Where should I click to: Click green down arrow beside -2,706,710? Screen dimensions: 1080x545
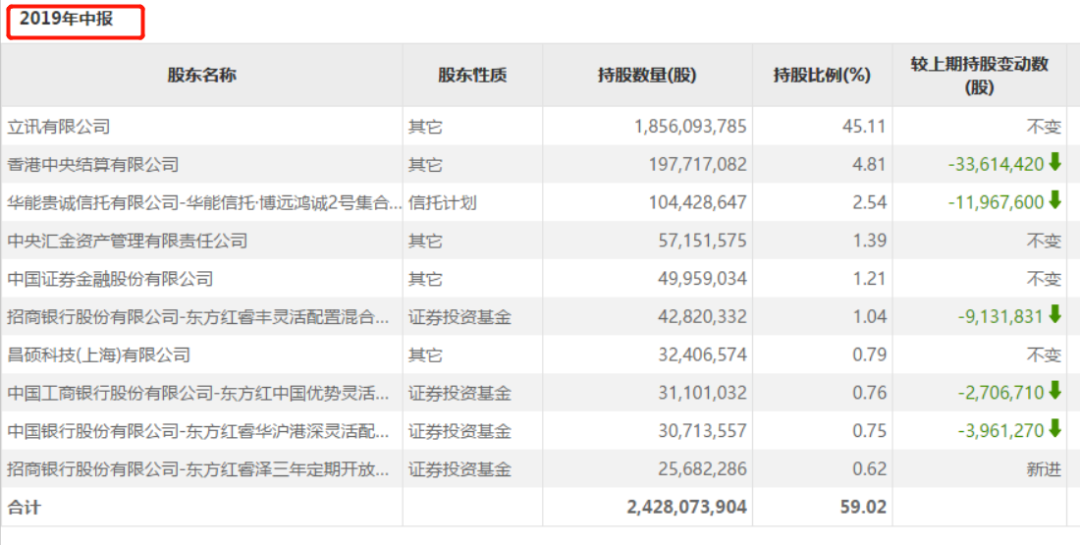(x=1055, y=392)
